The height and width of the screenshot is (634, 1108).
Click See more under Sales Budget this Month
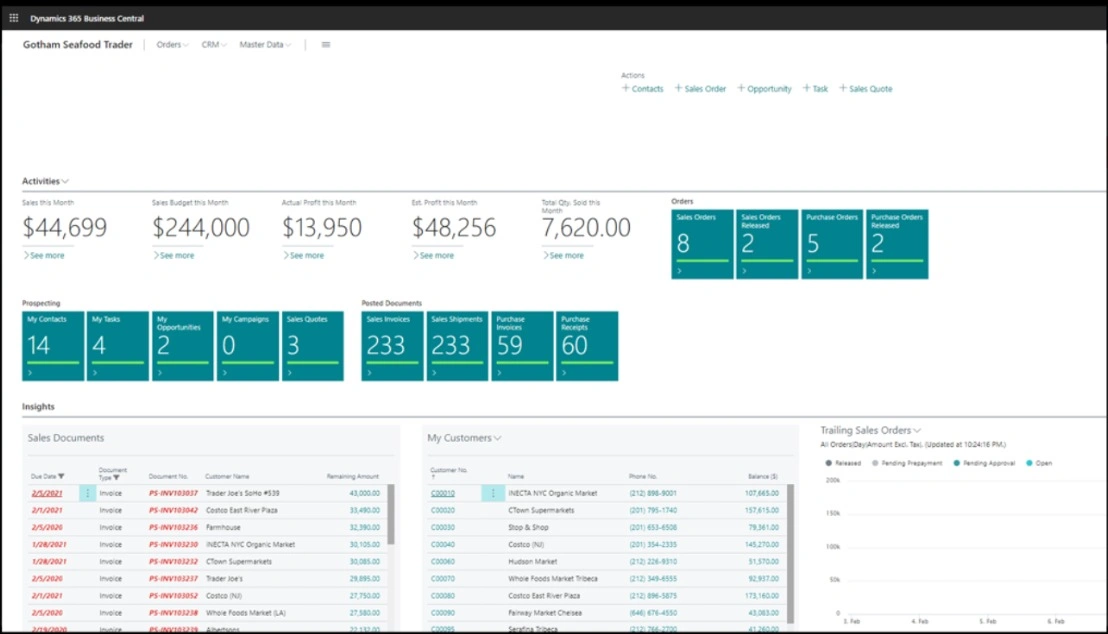174,255
